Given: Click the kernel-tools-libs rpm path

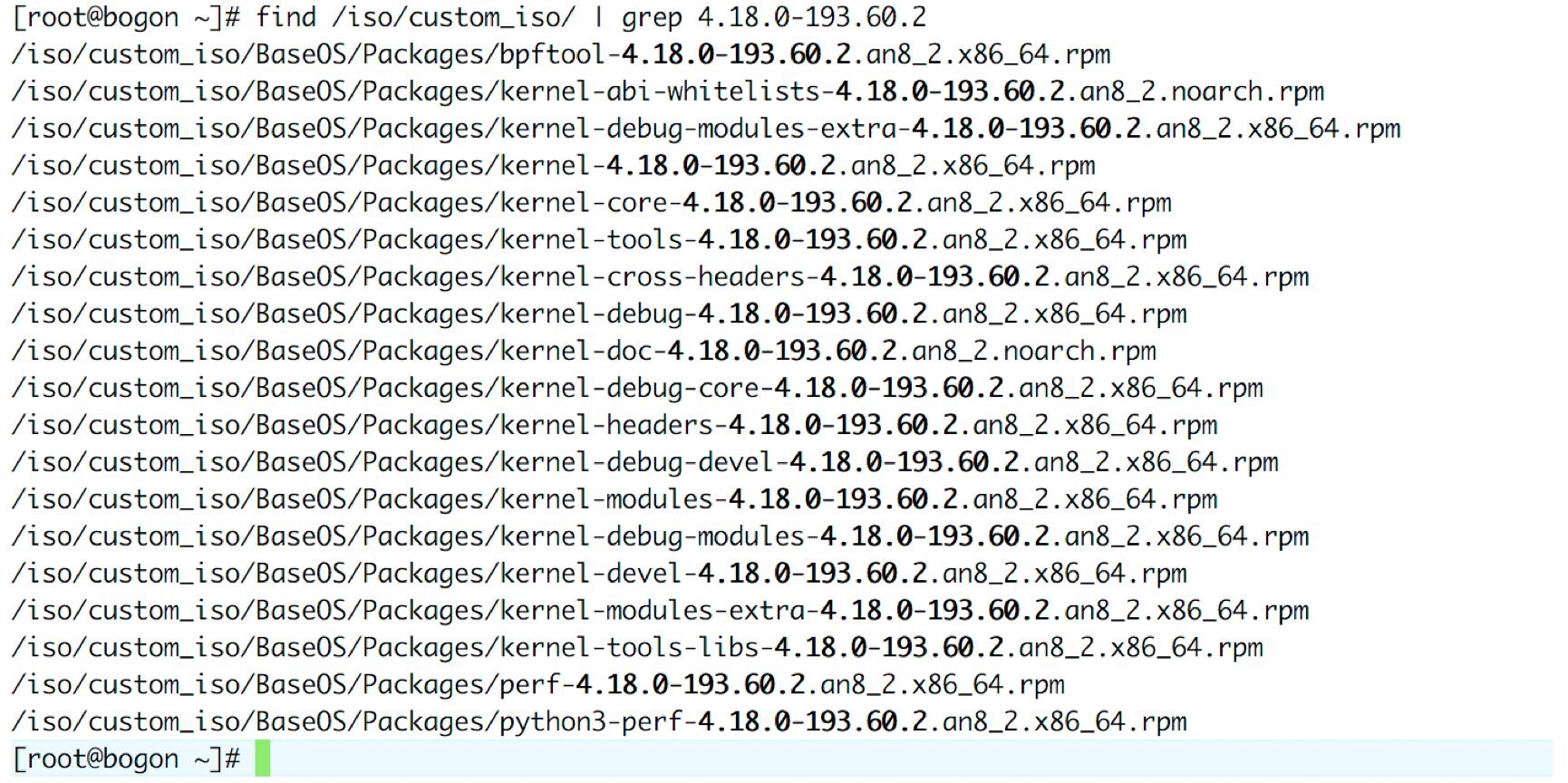Looking at the screenshot, I should pos(637,649).
